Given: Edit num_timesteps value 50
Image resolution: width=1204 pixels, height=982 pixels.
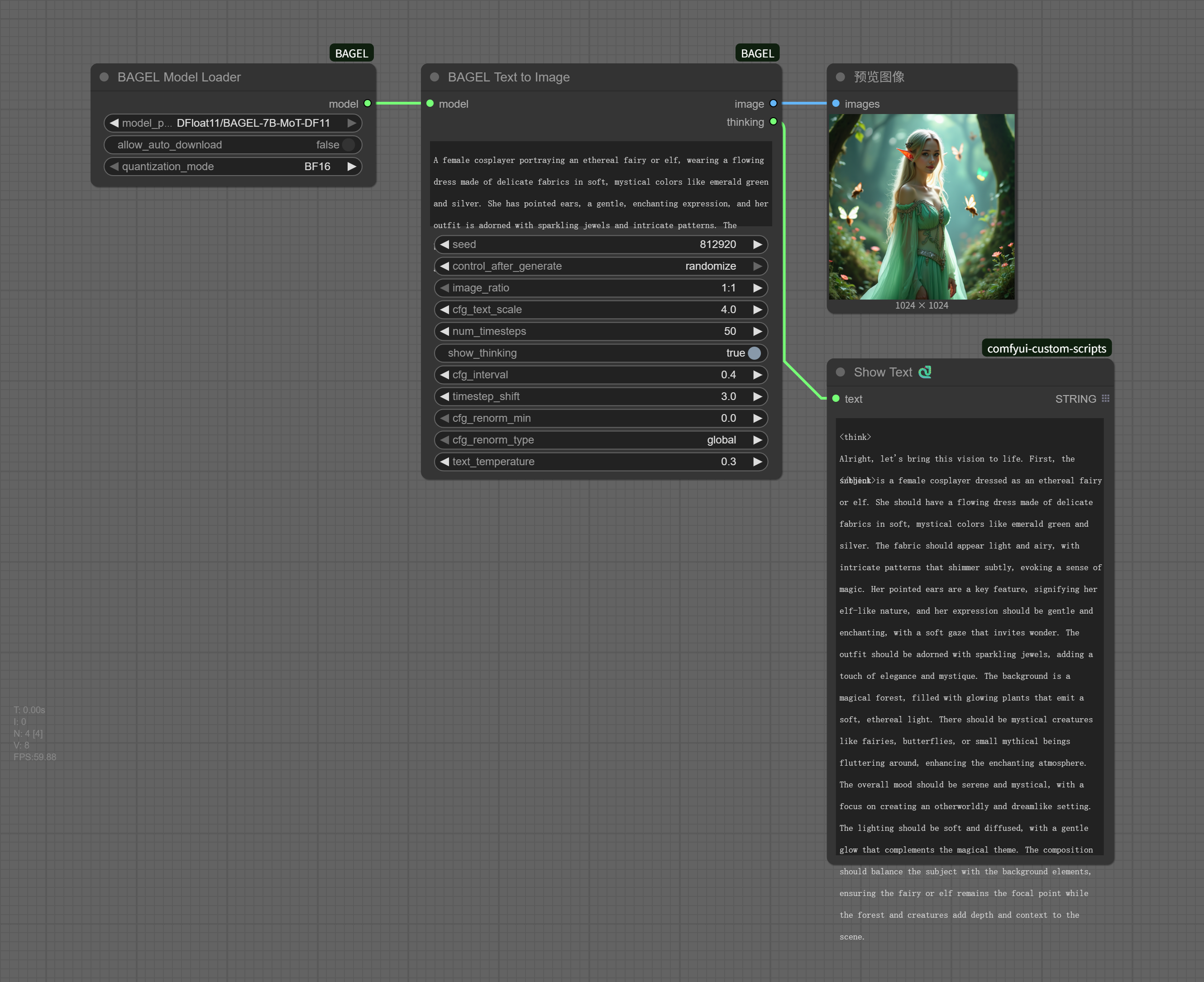Looking at the screenshot, I should (x=730, y=331).
